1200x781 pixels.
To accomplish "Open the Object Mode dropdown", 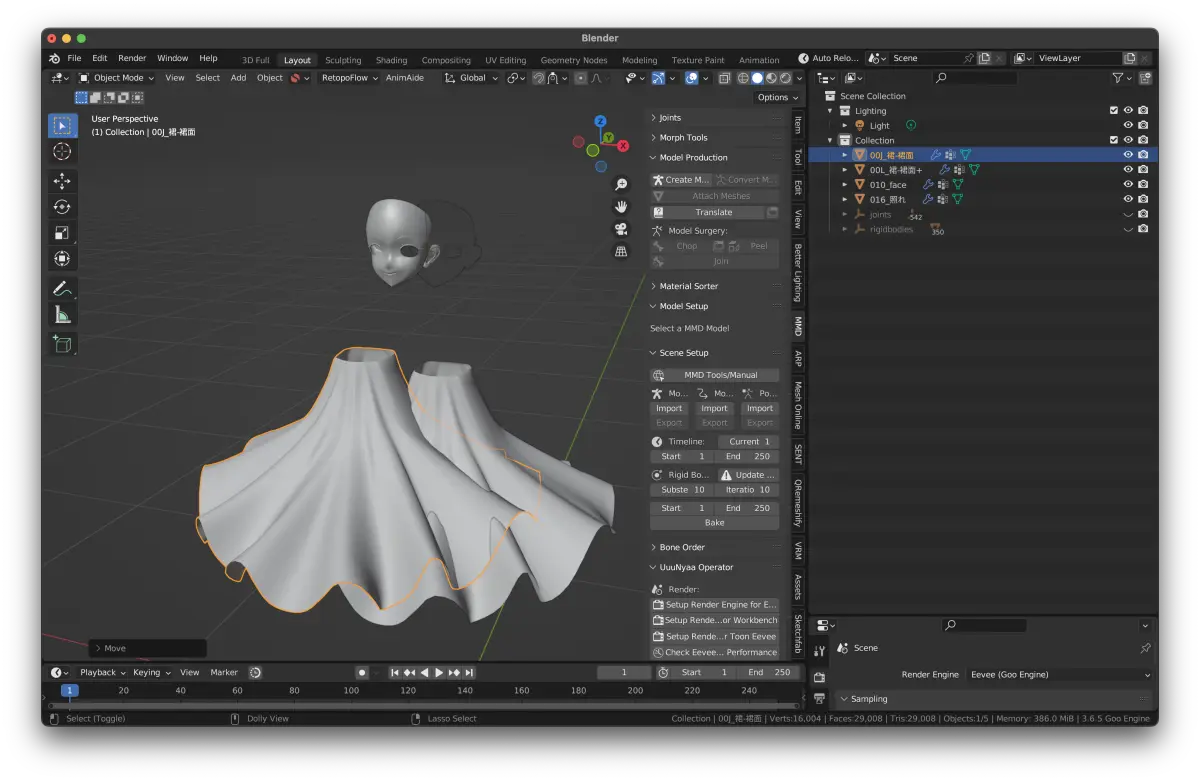I will [x=117, y=78].
